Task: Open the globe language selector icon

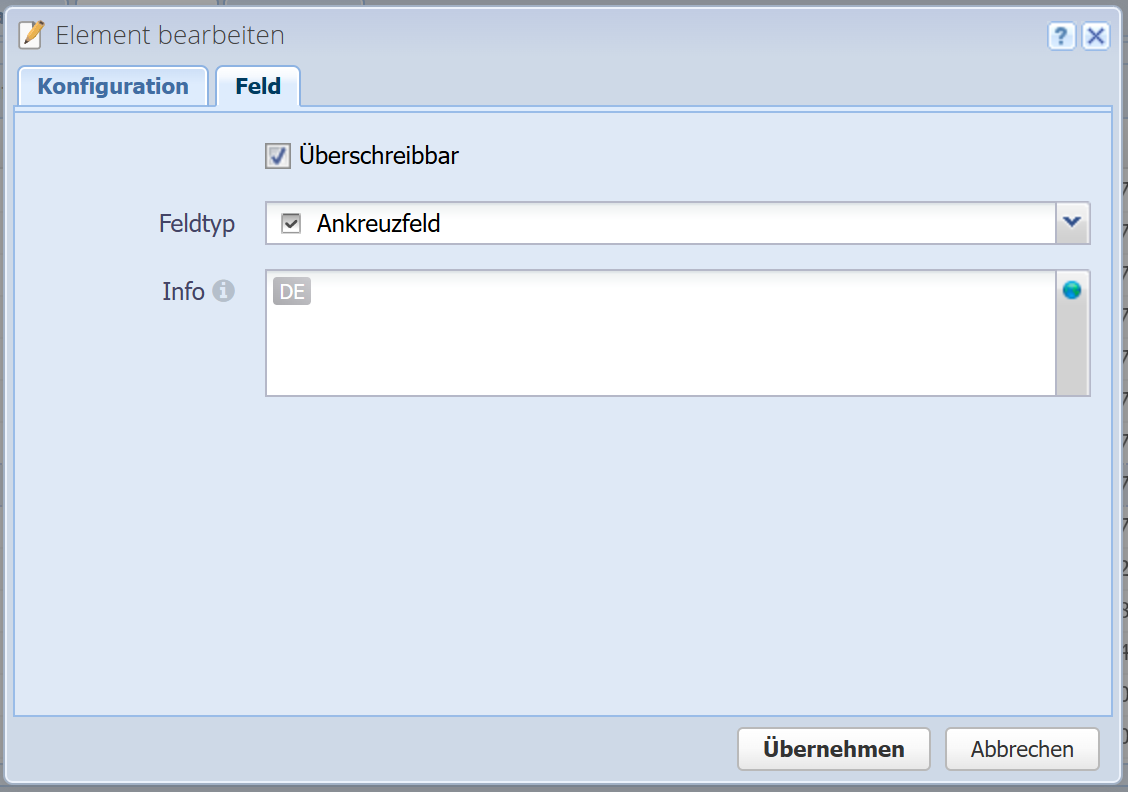Action: (1072, 290)
